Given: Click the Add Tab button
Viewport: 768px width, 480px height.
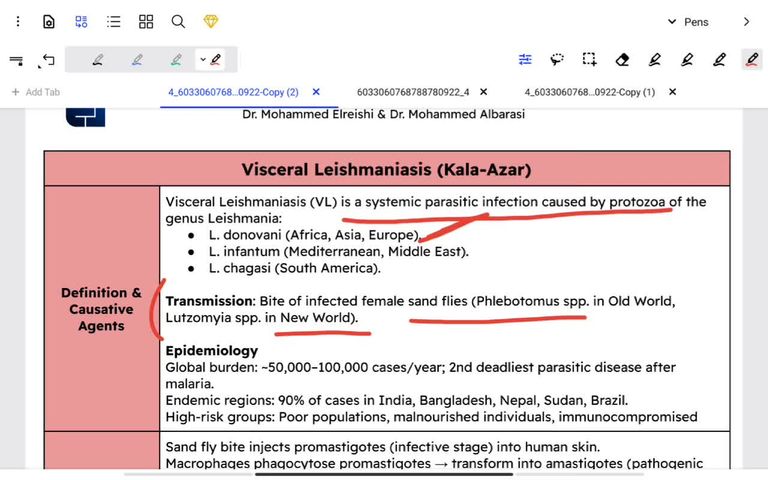Looking at the screenshot, I should tap(35, 92).
